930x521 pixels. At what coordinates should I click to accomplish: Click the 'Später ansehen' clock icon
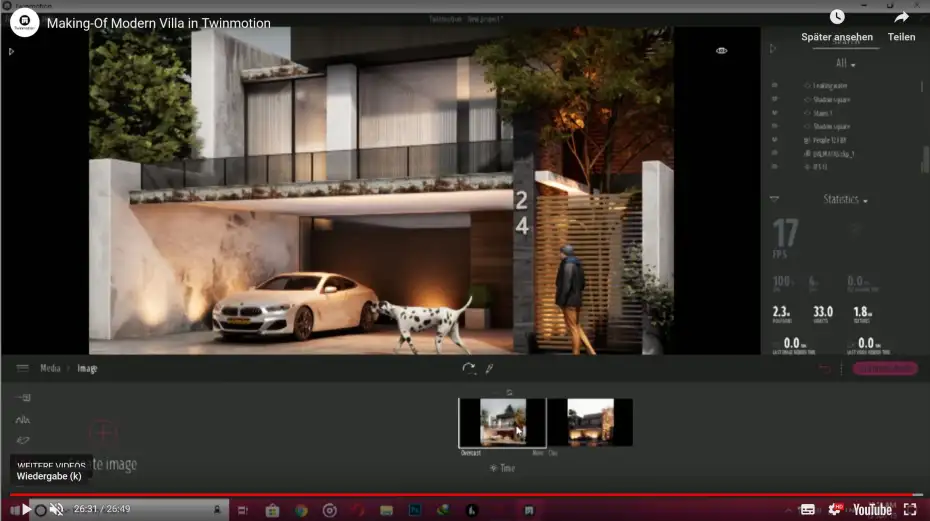pos(837,17)
